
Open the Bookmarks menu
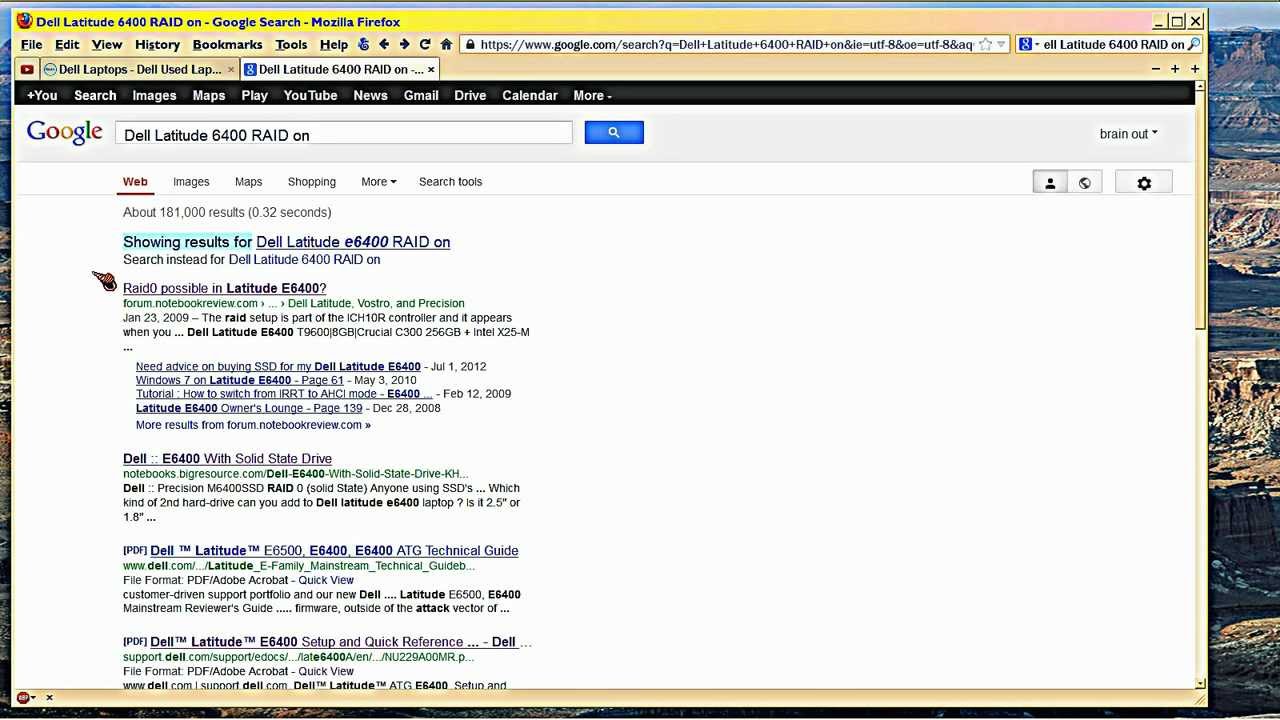click(x=227, y=44)
